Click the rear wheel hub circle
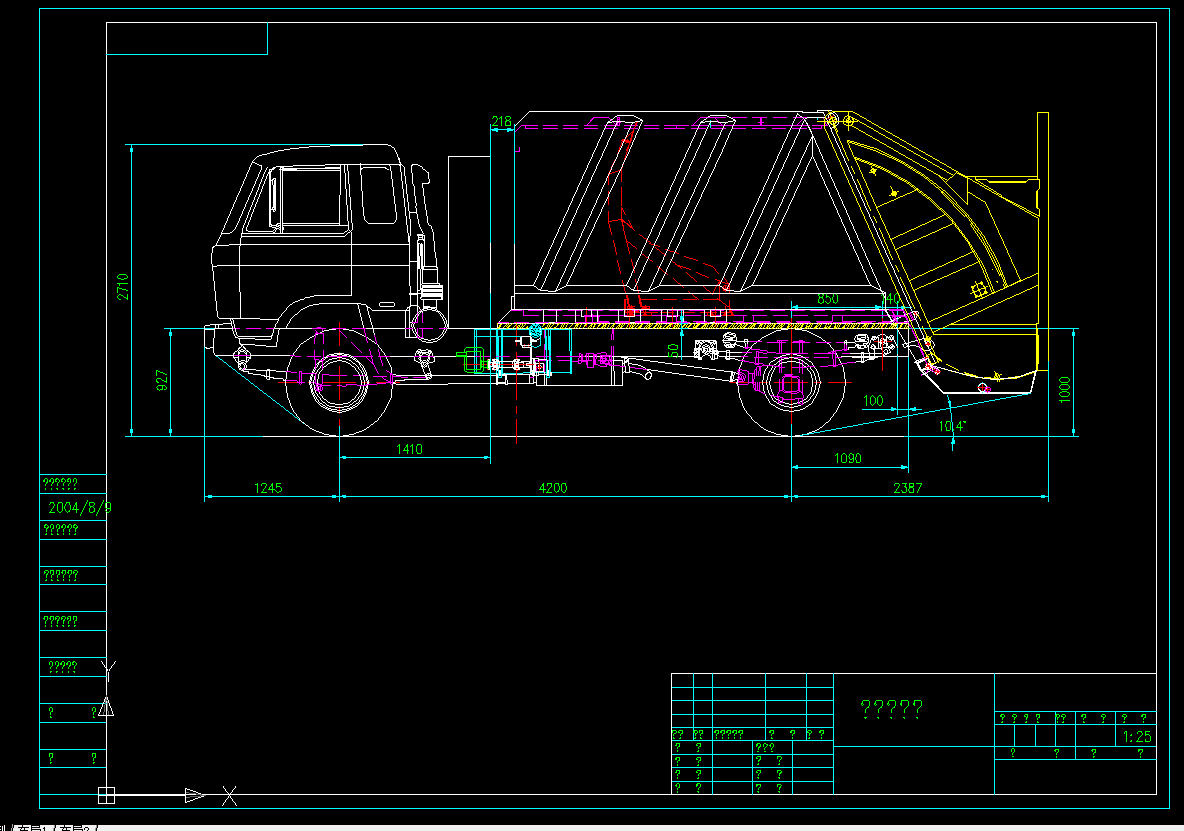Screen dimensions: 1184x831 click(x=790, y=383)
